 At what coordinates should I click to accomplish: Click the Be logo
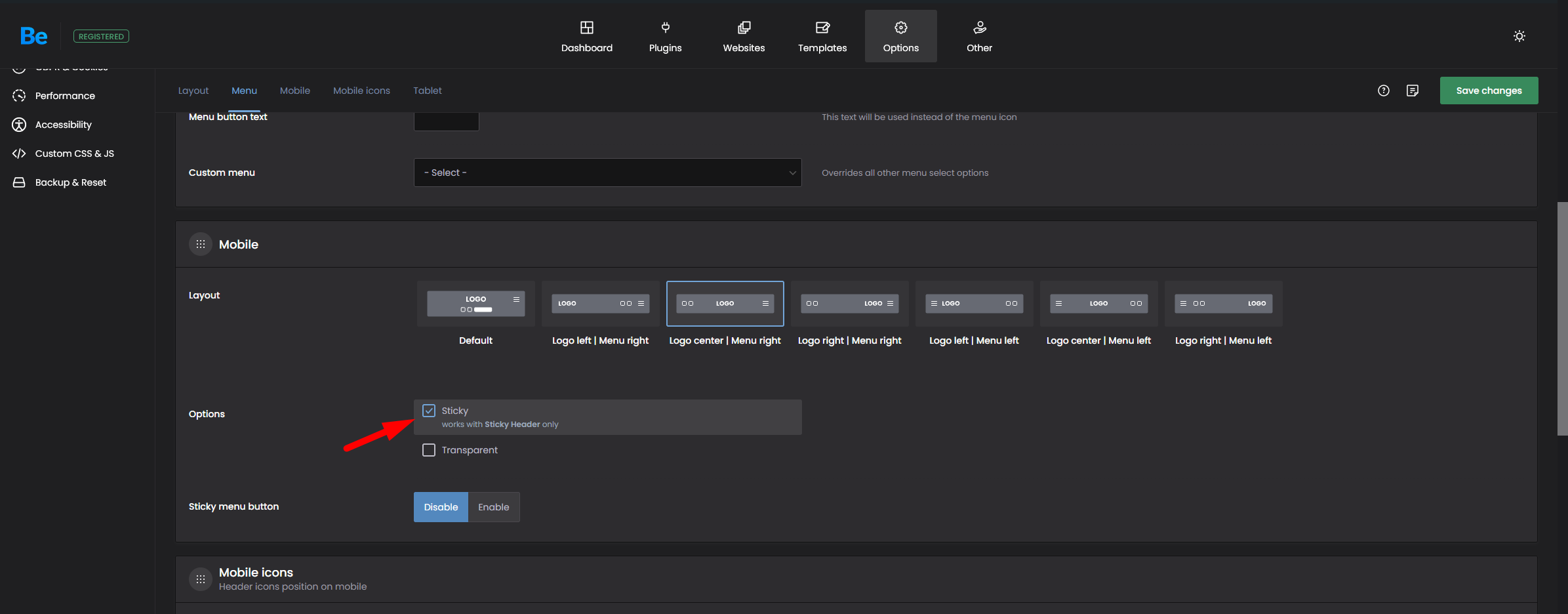tap(33, 36)
